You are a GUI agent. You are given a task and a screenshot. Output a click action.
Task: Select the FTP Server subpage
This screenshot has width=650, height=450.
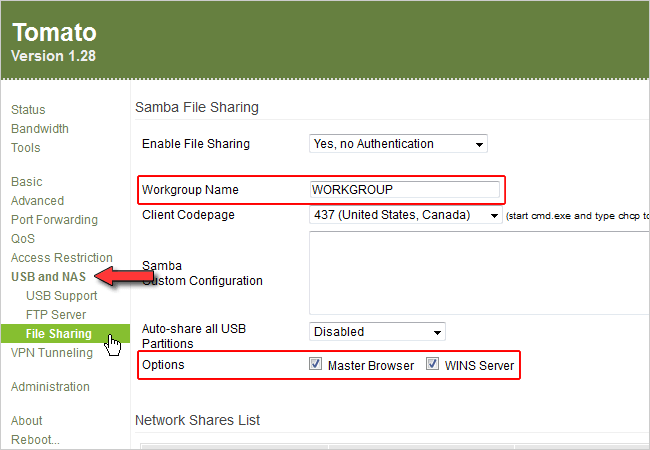tap(58, 315)
